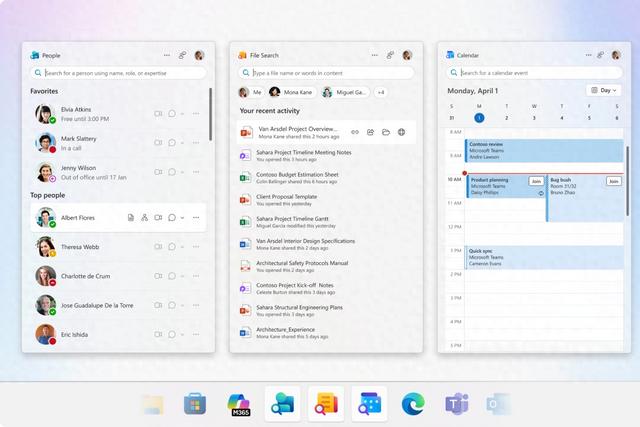This screenshot has width=640, height=427.
Task: Start video call with Theresa Webb
Action: point(158,247)
